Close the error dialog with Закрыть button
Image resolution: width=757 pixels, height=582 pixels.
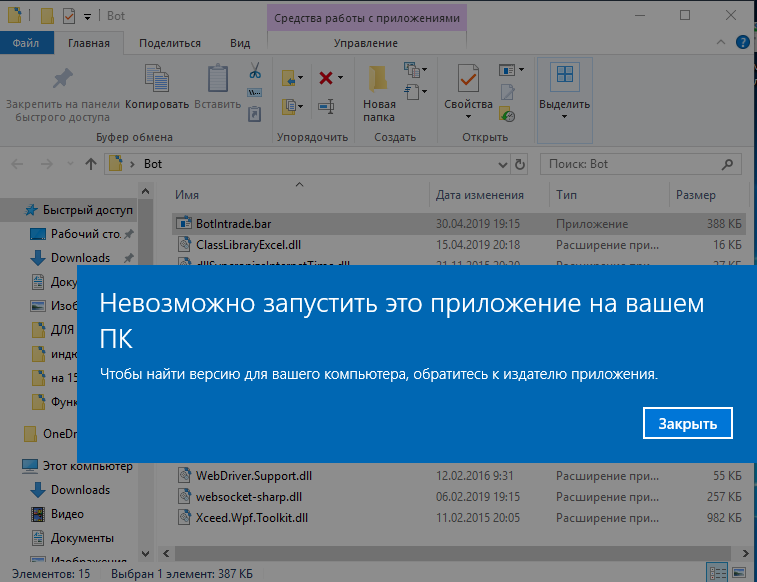coord(687,423)
